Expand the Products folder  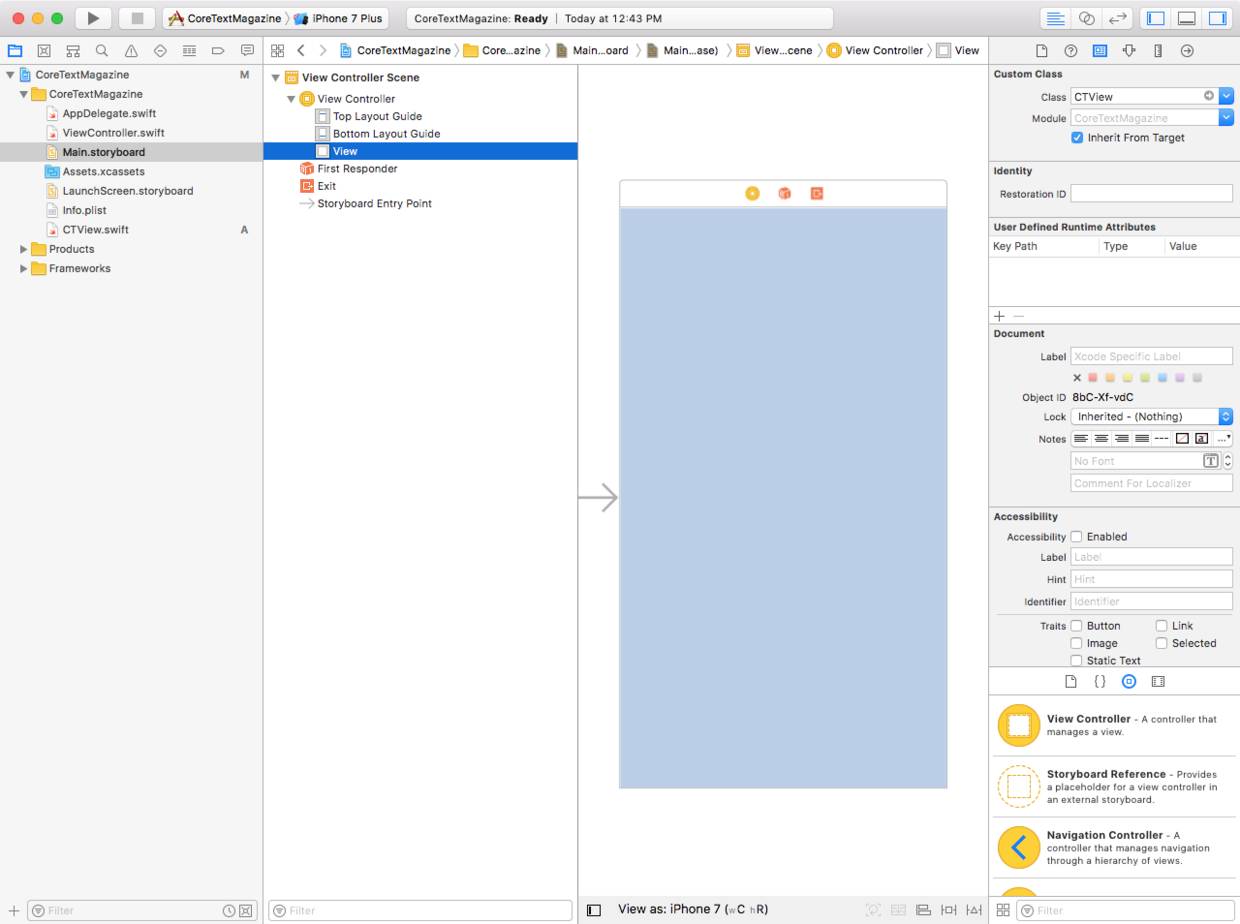point(24,249)
